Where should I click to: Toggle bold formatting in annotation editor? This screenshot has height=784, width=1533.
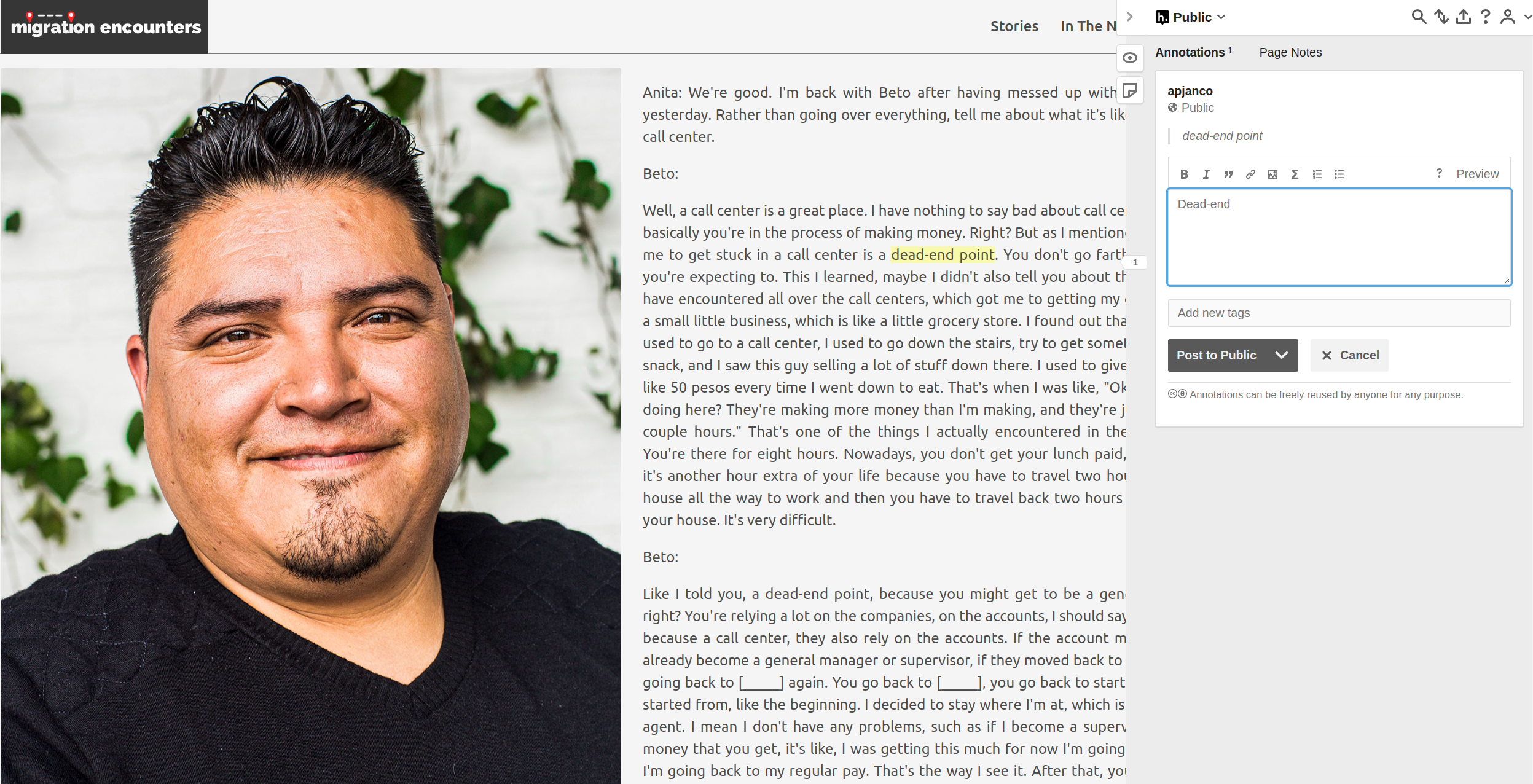(1184, 174)
